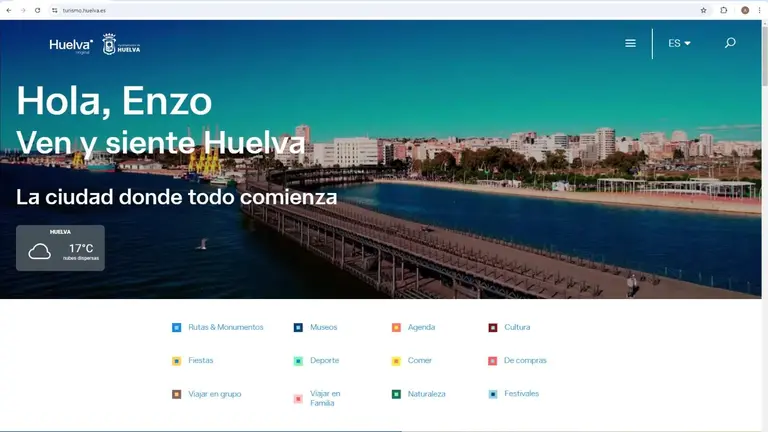Click the light blue square beside Festivales

click(x=493, y=394)
